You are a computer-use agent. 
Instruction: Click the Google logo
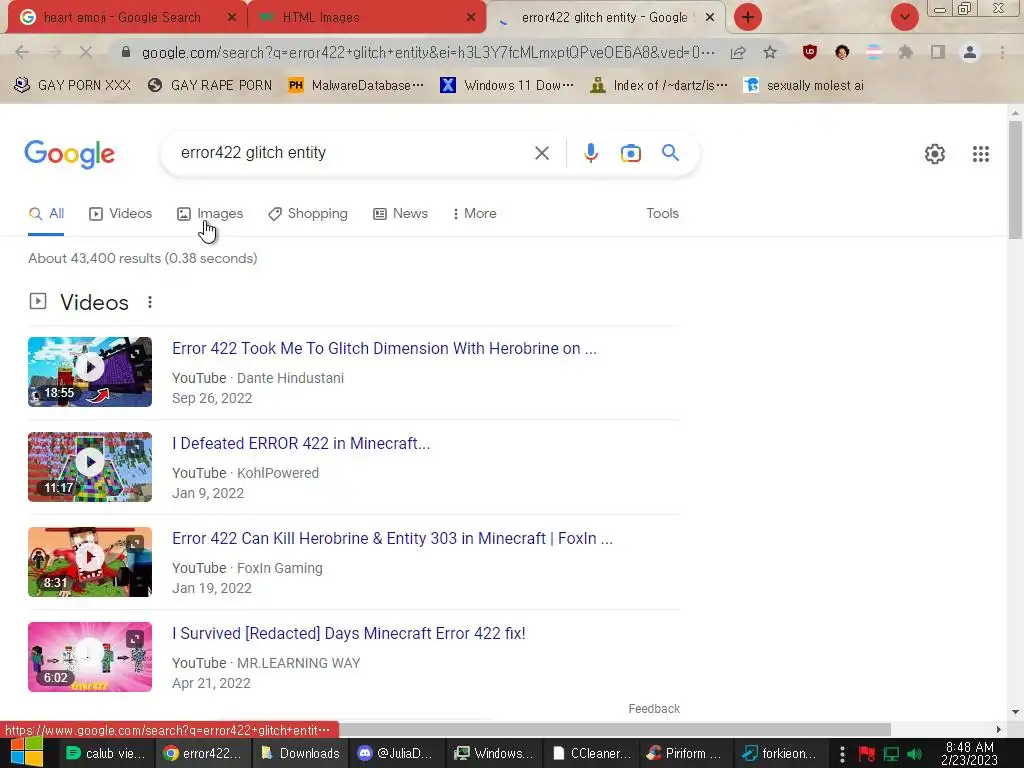(x=69, y=154)
